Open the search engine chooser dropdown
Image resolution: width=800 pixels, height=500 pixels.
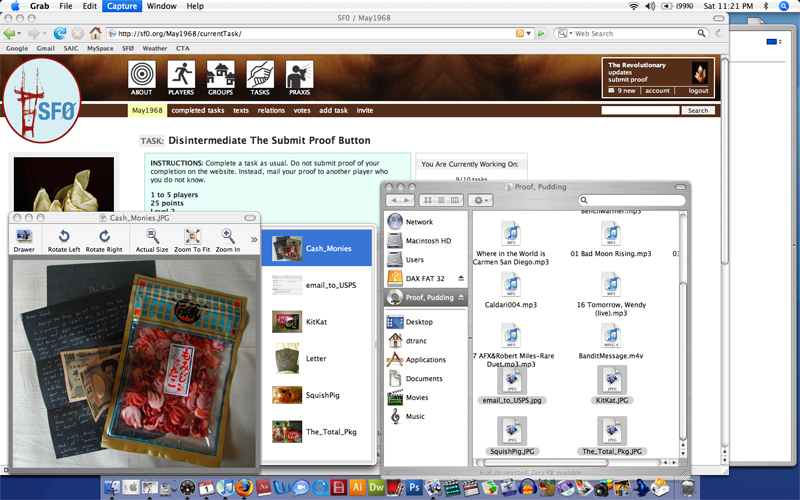pos(564,33)
